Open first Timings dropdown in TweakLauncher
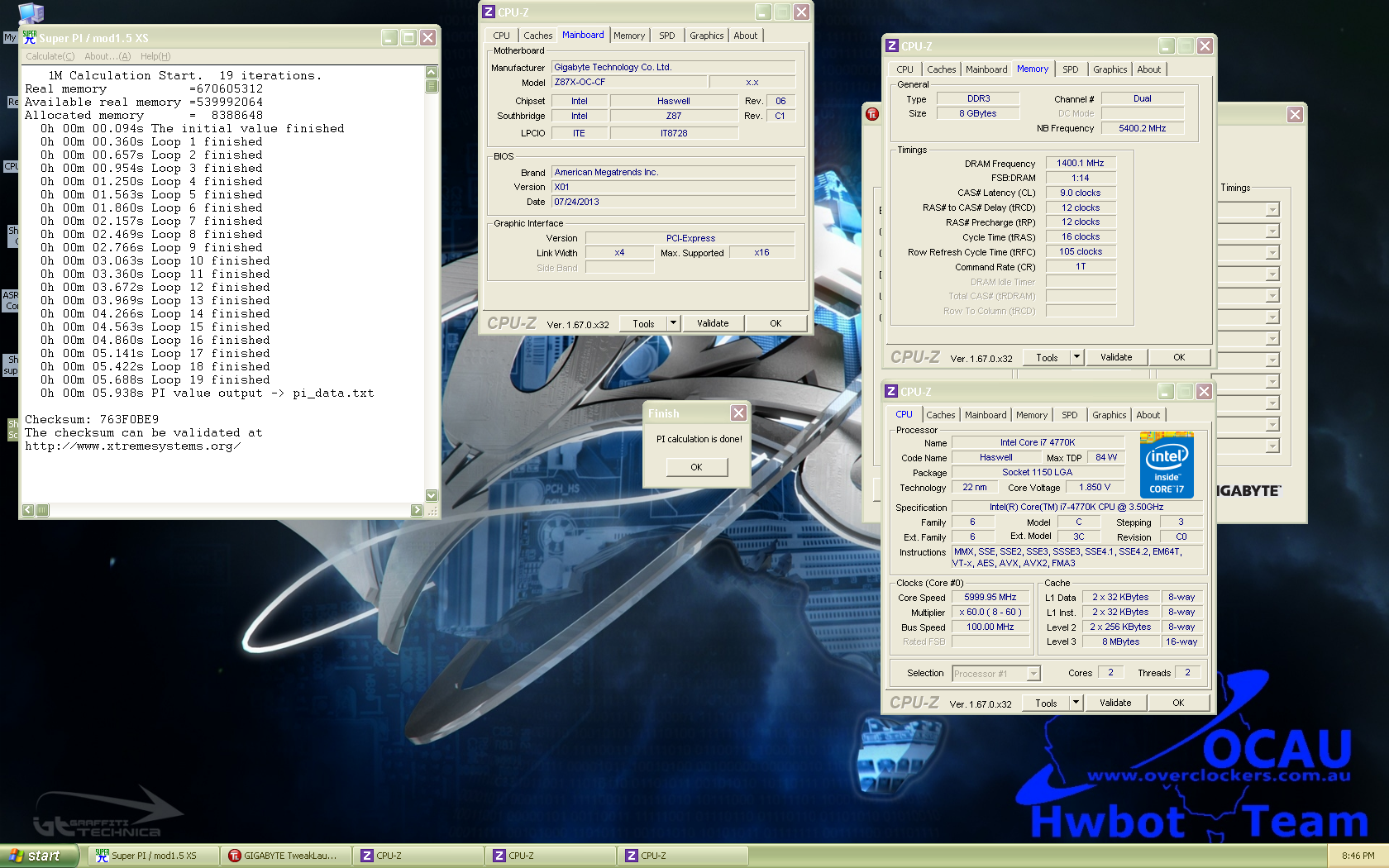This screenshot has height=868, width=1389. (1272, 210)
